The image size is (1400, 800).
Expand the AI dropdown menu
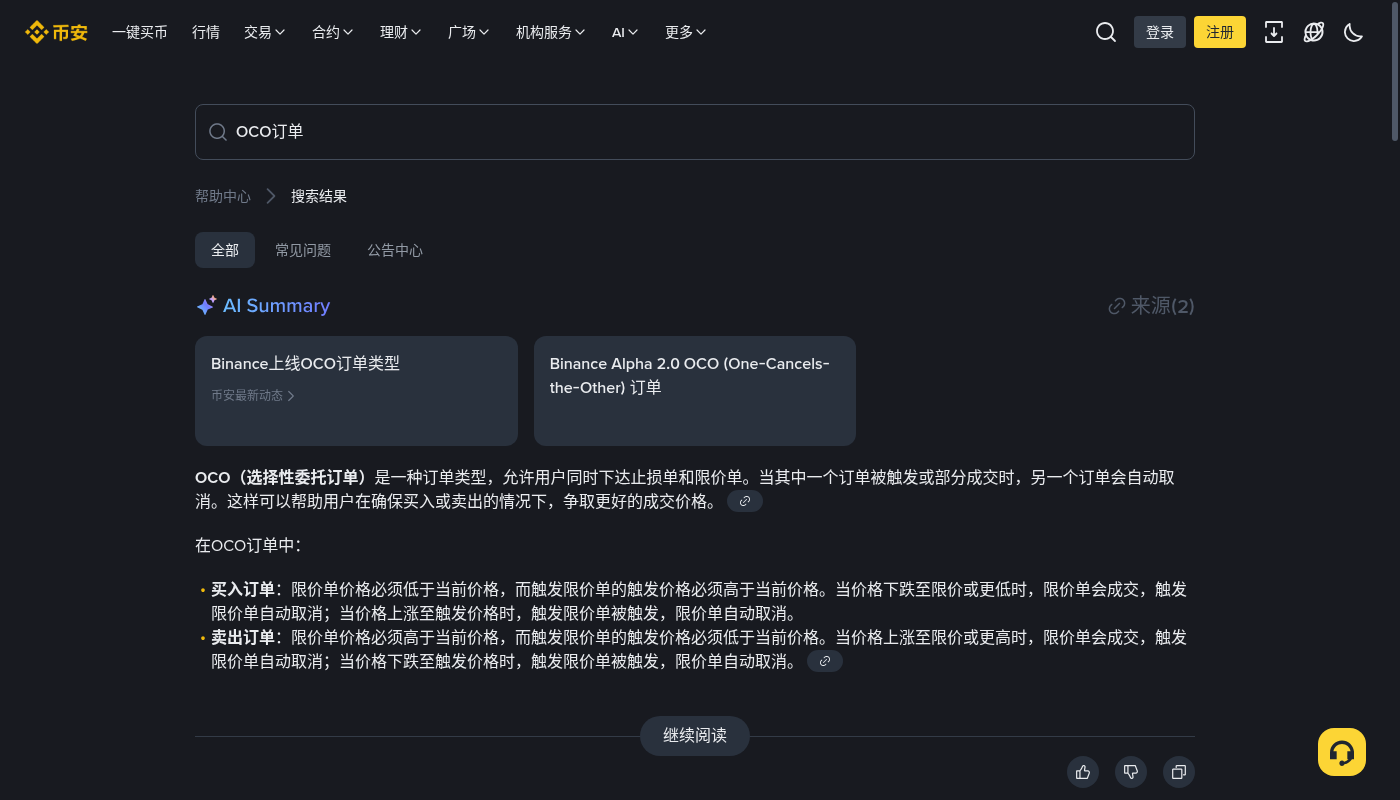[625, 32]
